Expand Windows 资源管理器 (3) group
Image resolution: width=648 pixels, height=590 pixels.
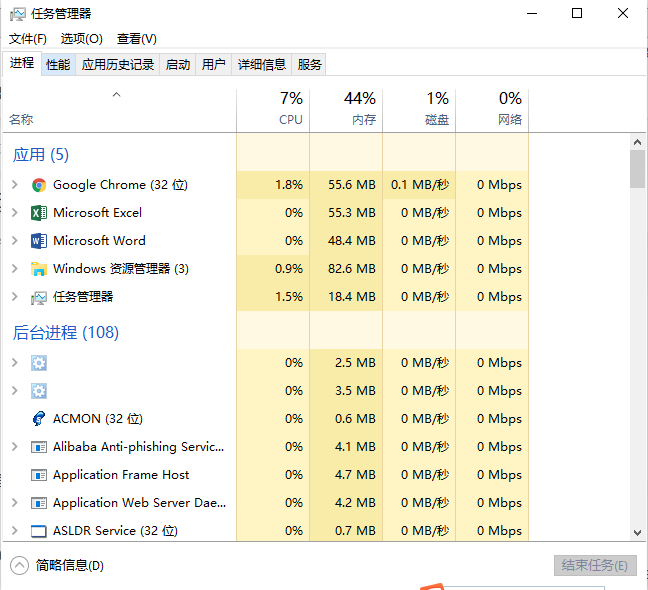[x=15, y=269]
